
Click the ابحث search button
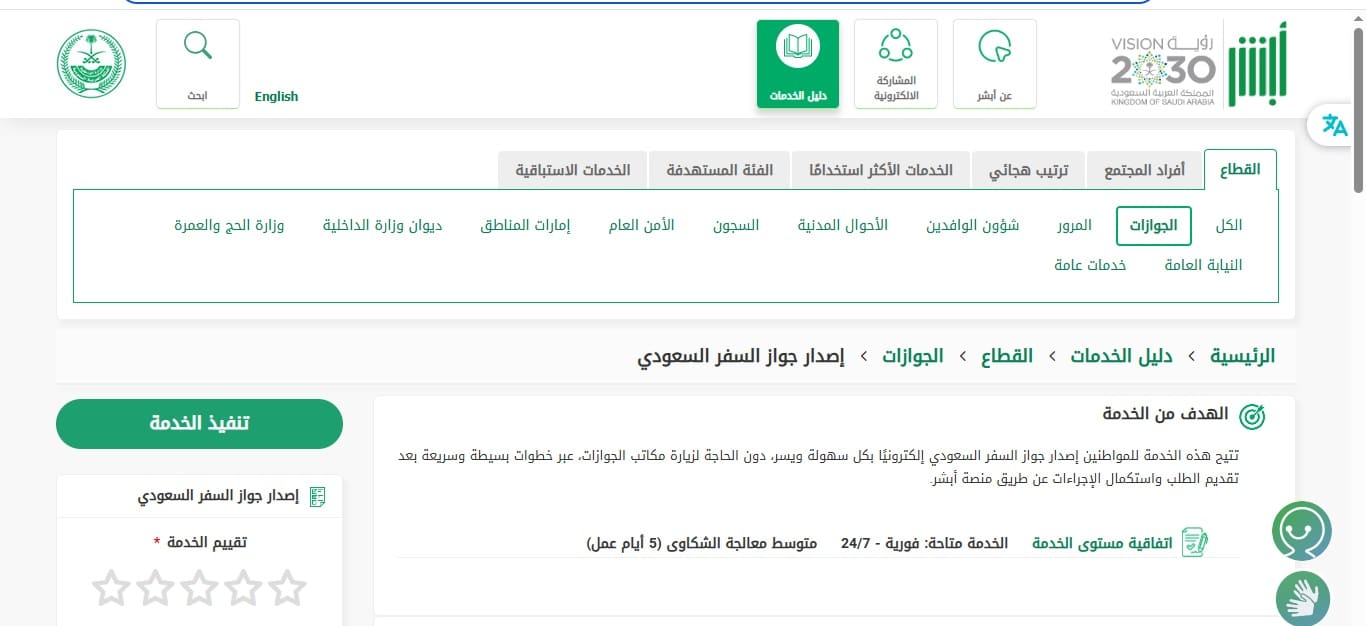pos(198,64)
